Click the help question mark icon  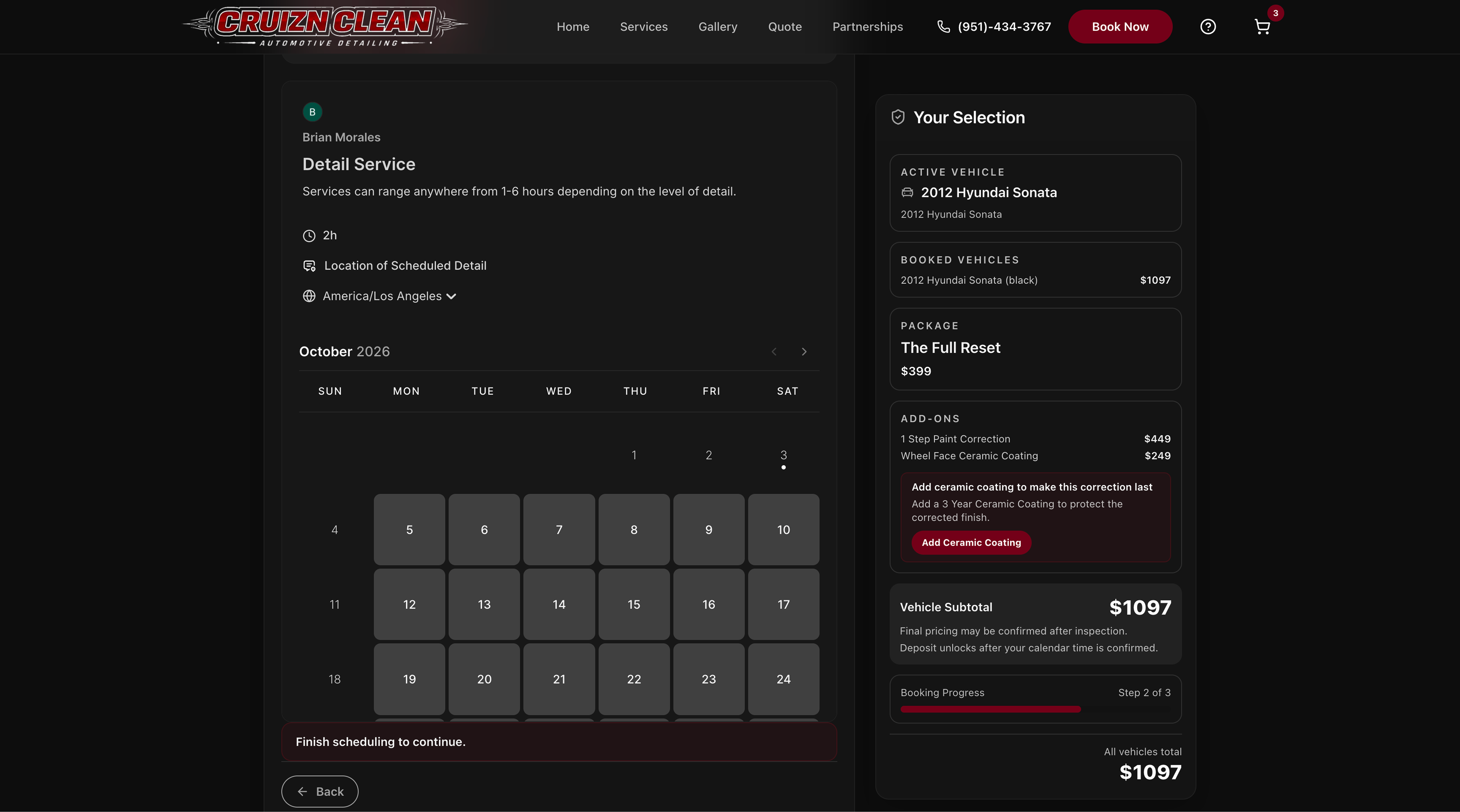pos(1208,27)
